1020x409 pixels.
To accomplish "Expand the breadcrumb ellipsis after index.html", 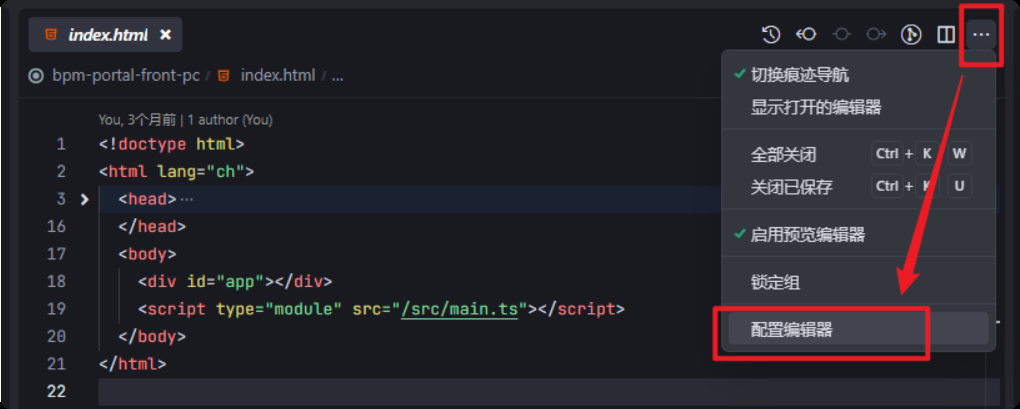I will coord(338,76).
